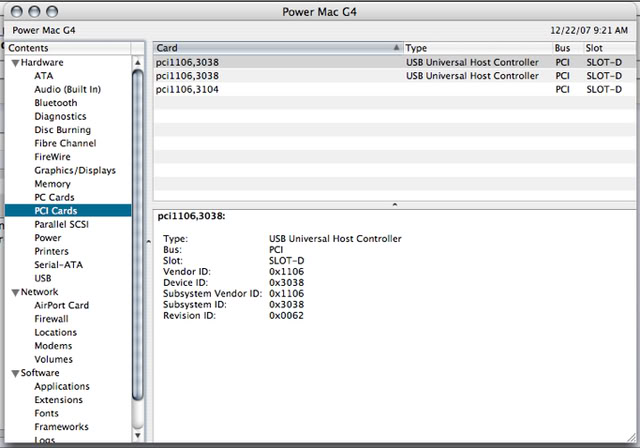This screenshot has width=640, height=448.
Task: Select the second pci1106,3038 row
Action: [394, 76]
